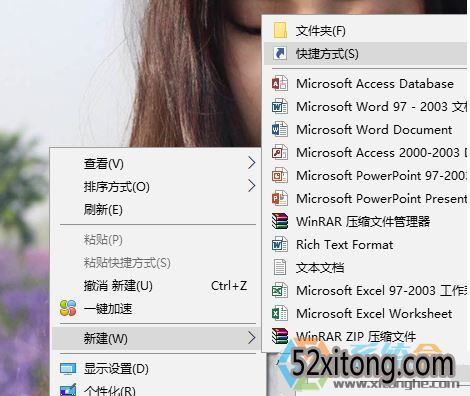Select Microsoft Excel Worksheet text
Image resolution: width=470 pixels, height=396 pixels.
[x=374, y=313]
